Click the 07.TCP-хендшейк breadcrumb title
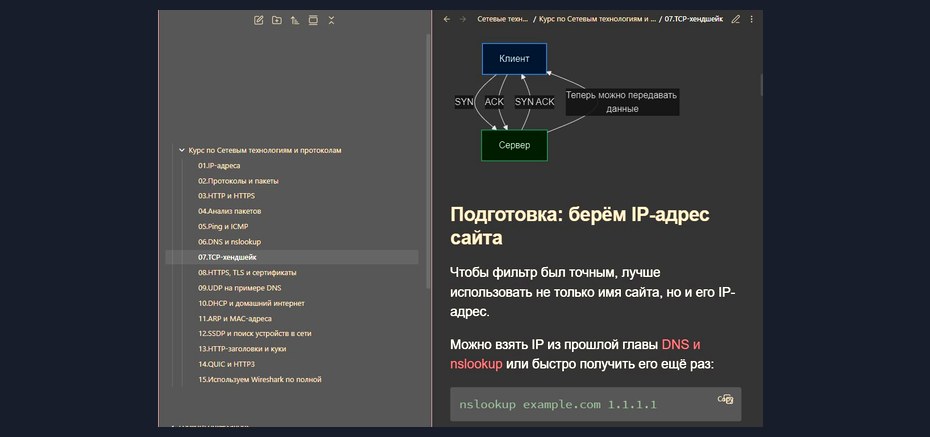The image size is (930, 437). (694, 19)
